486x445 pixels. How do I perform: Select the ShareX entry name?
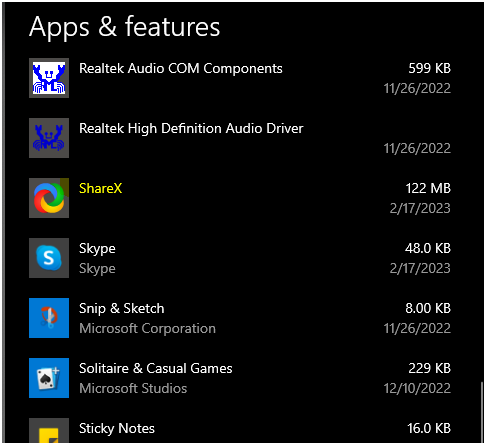click(100, 189)
